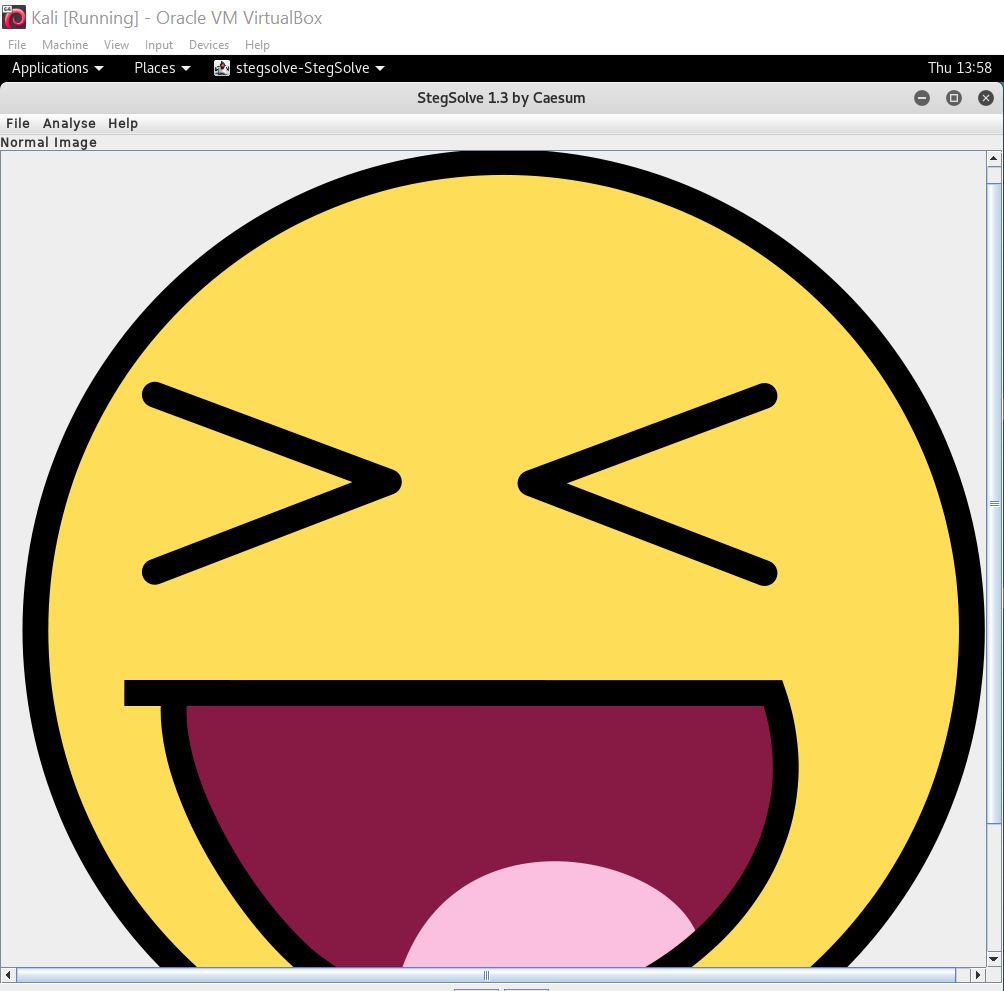
Task: Close the StegSolve window
Action: [986, 98]
